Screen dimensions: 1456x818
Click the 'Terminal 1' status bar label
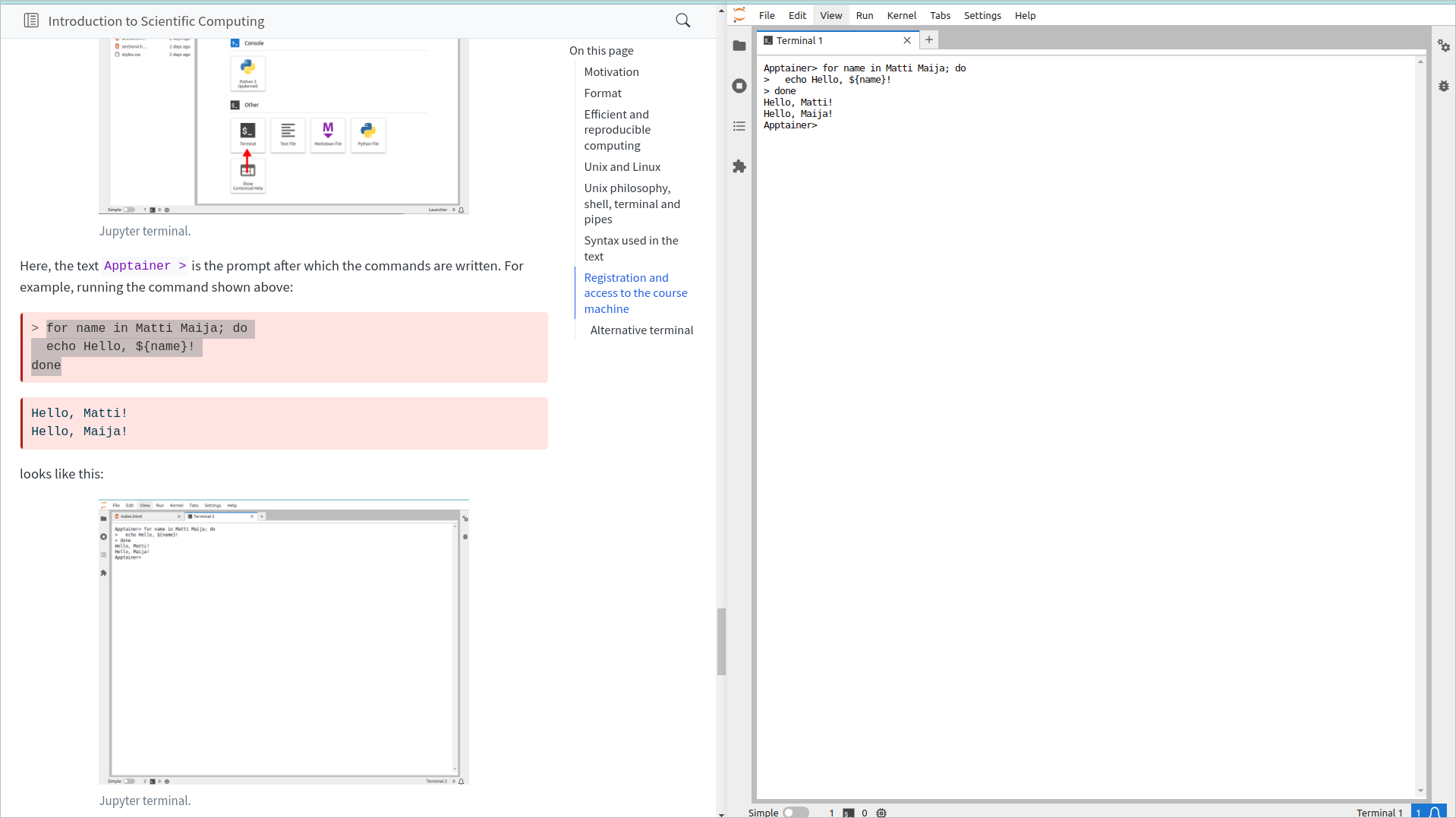pos(1379,813)
